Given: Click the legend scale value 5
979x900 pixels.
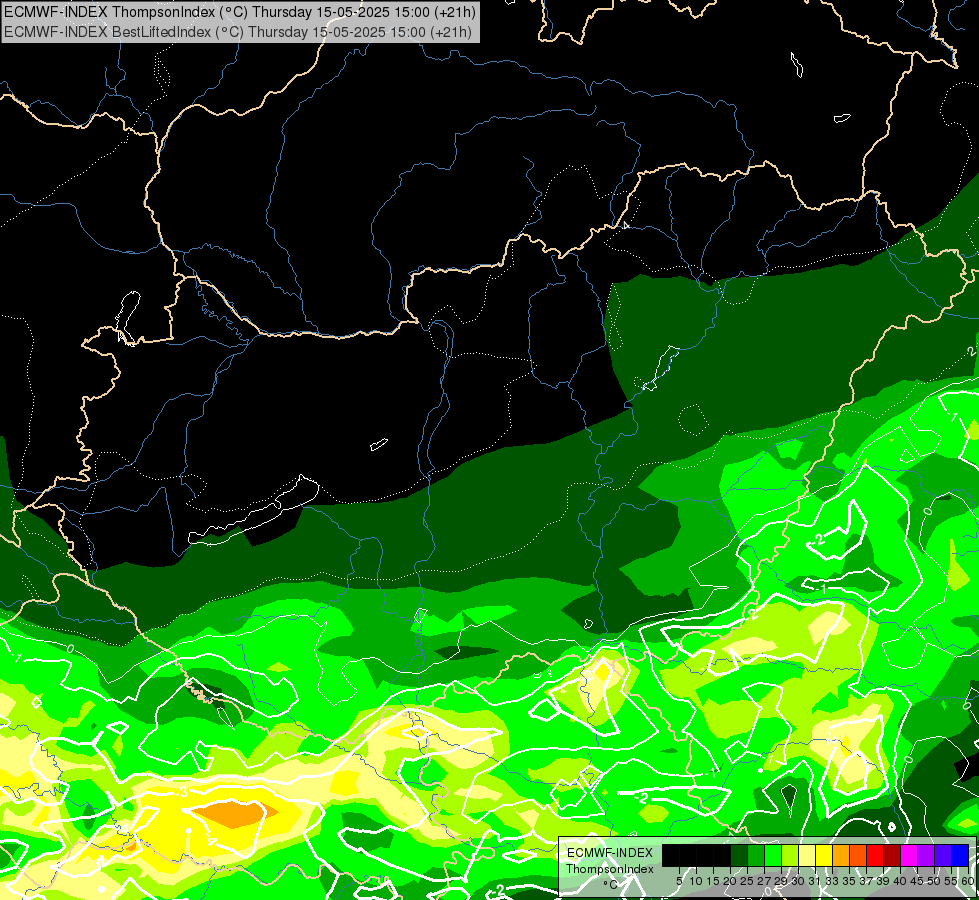Looking at the screenshot, I should click(679, 881).
